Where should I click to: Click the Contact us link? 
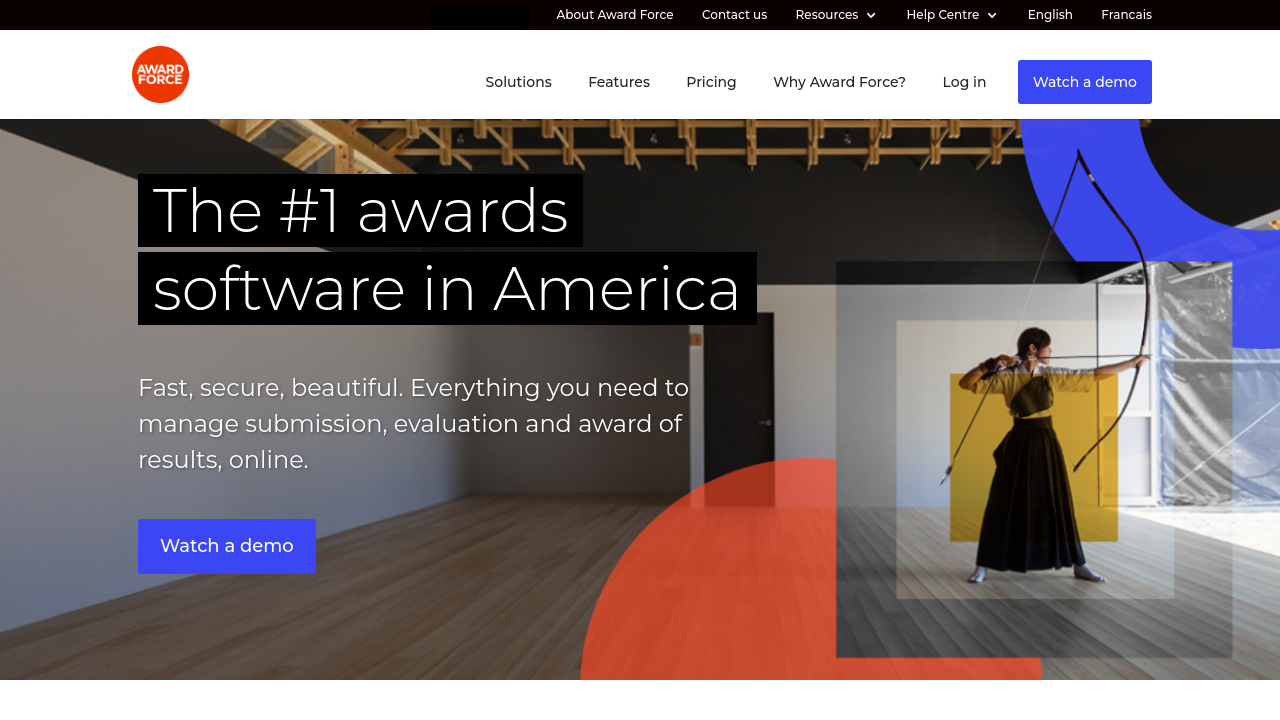(734, 15)
